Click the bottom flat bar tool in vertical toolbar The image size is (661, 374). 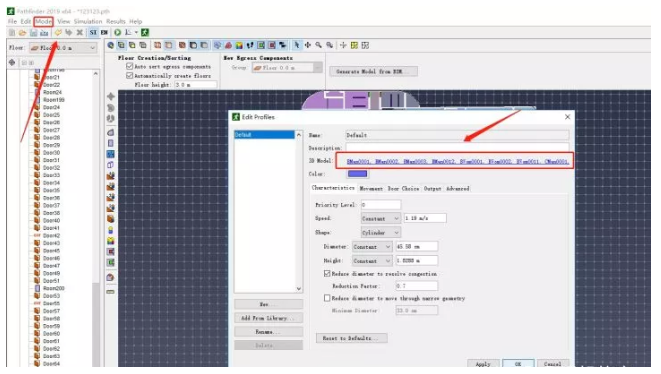110,292
